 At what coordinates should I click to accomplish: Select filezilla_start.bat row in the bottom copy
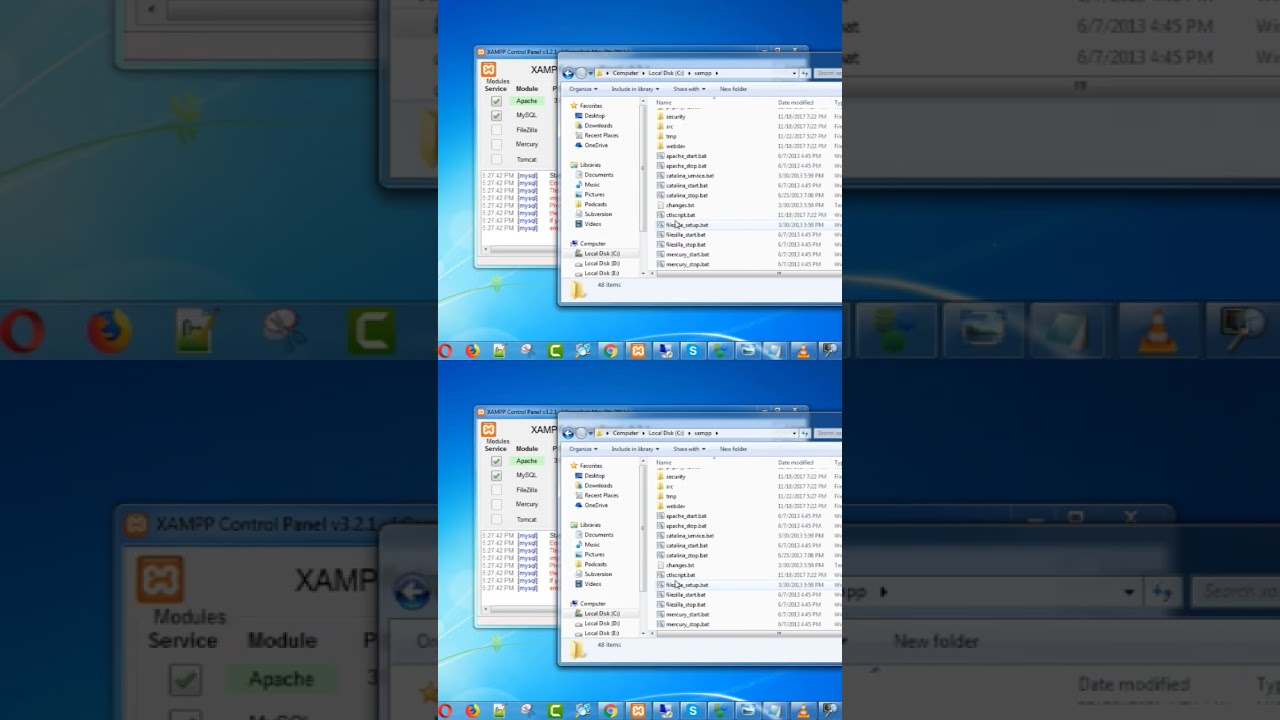748,595
